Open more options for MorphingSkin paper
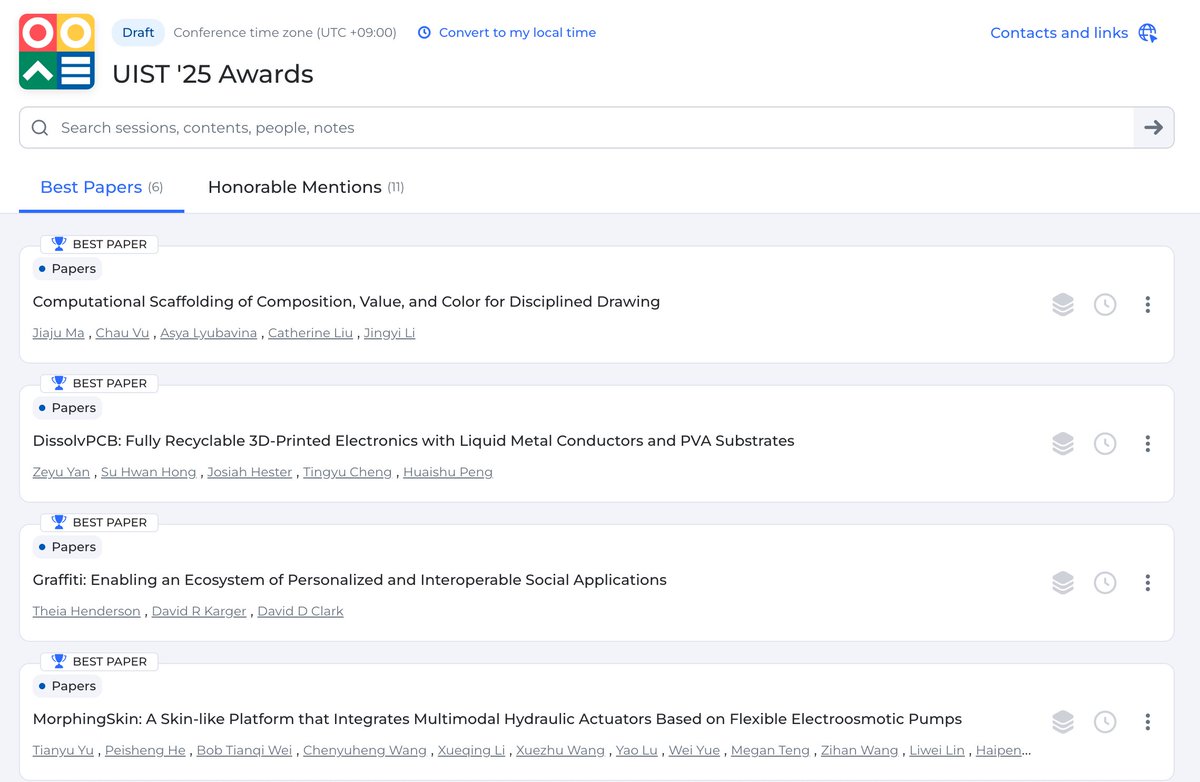 pyautogui.click(x=1147, y=722)
